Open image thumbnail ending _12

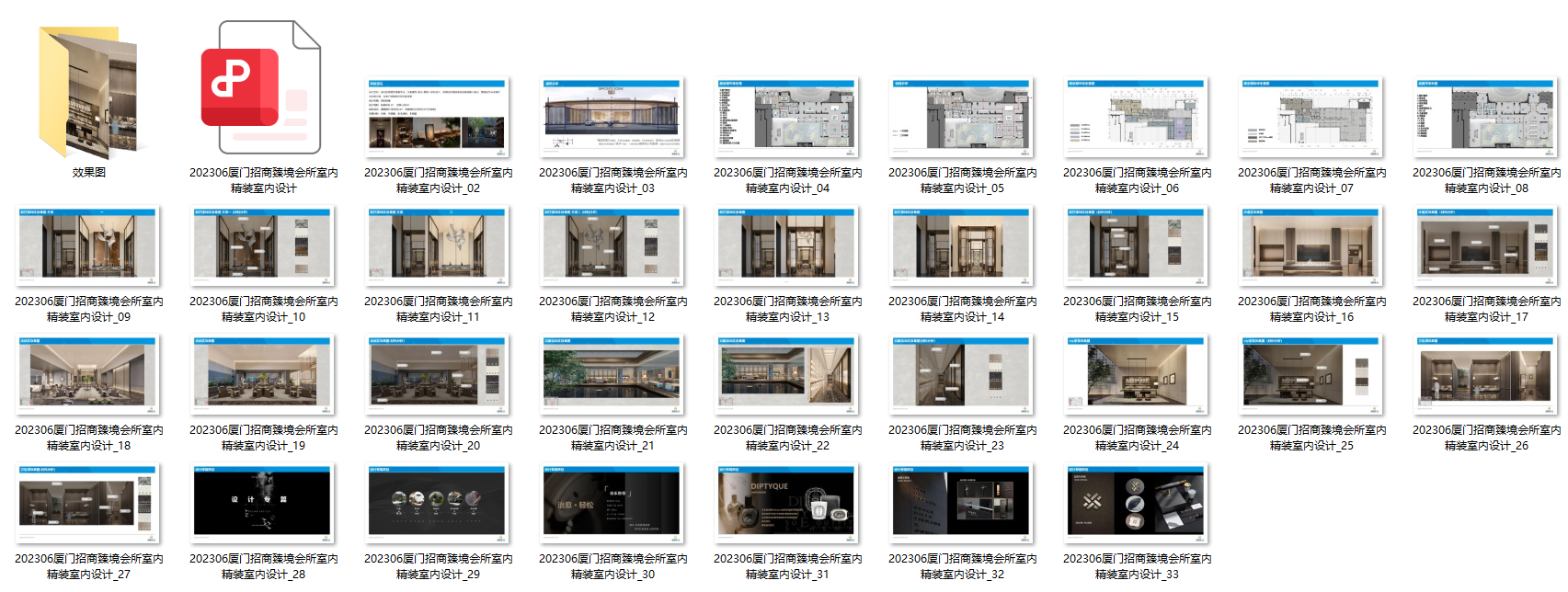click(x=612, y=245)
